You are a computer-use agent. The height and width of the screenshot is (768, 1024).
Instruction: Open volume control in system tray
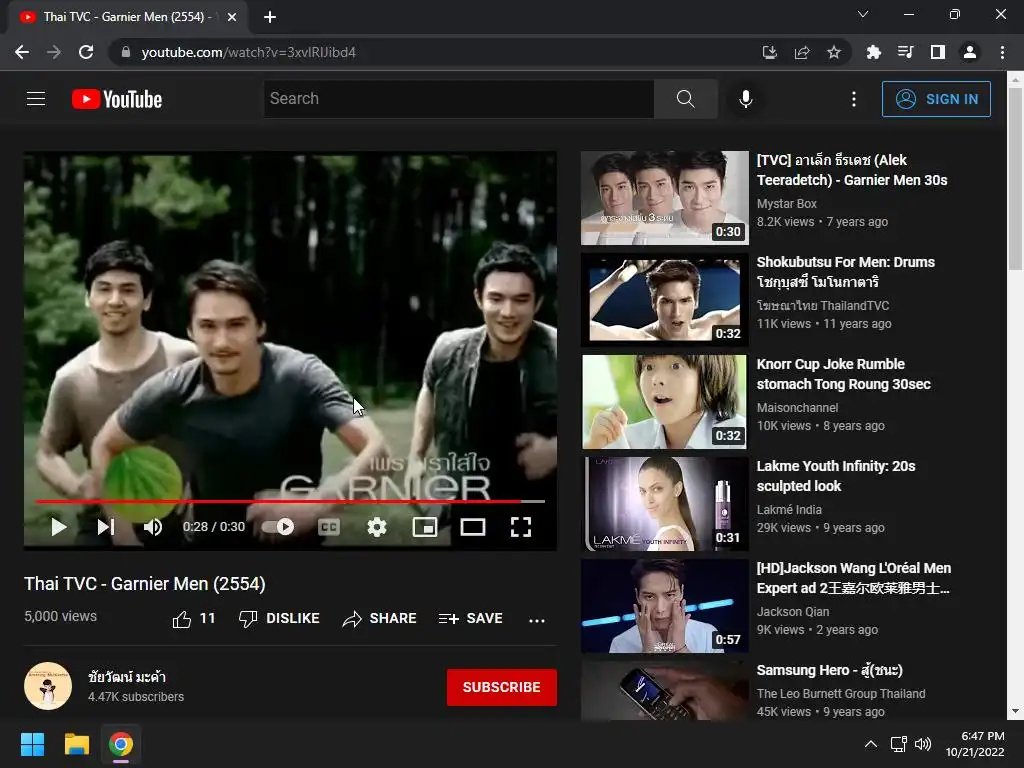click(x=923, y=744)
